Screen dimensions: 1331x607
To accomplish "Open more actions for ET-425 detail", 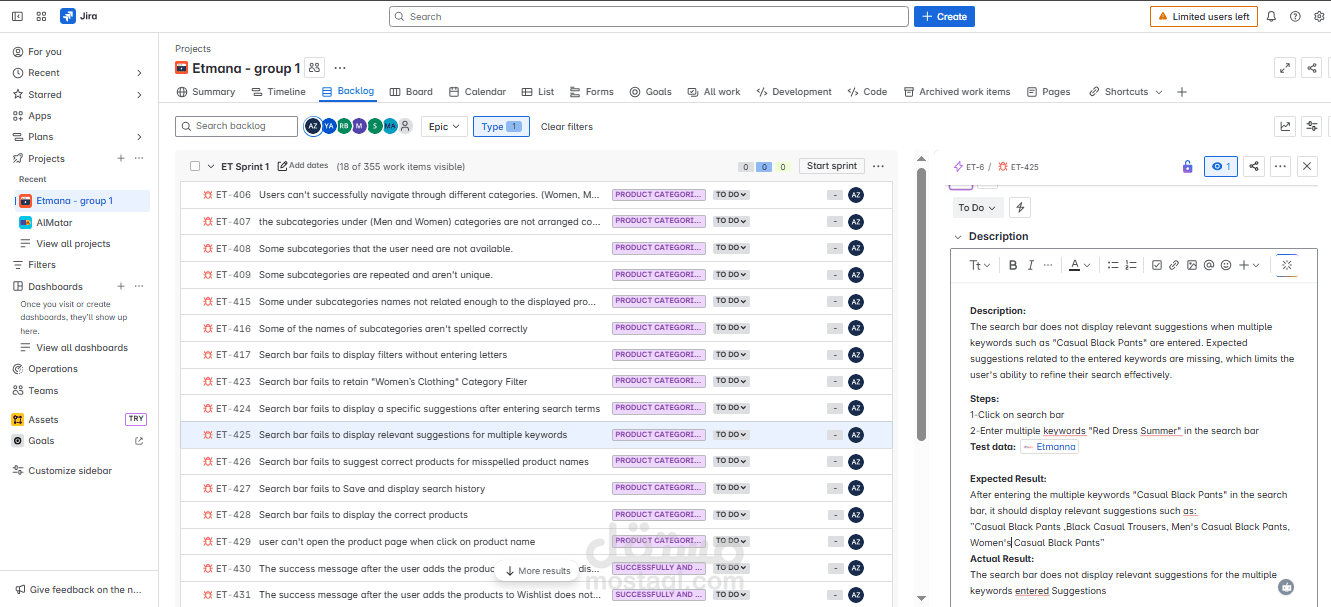I will coord(1280,166).
